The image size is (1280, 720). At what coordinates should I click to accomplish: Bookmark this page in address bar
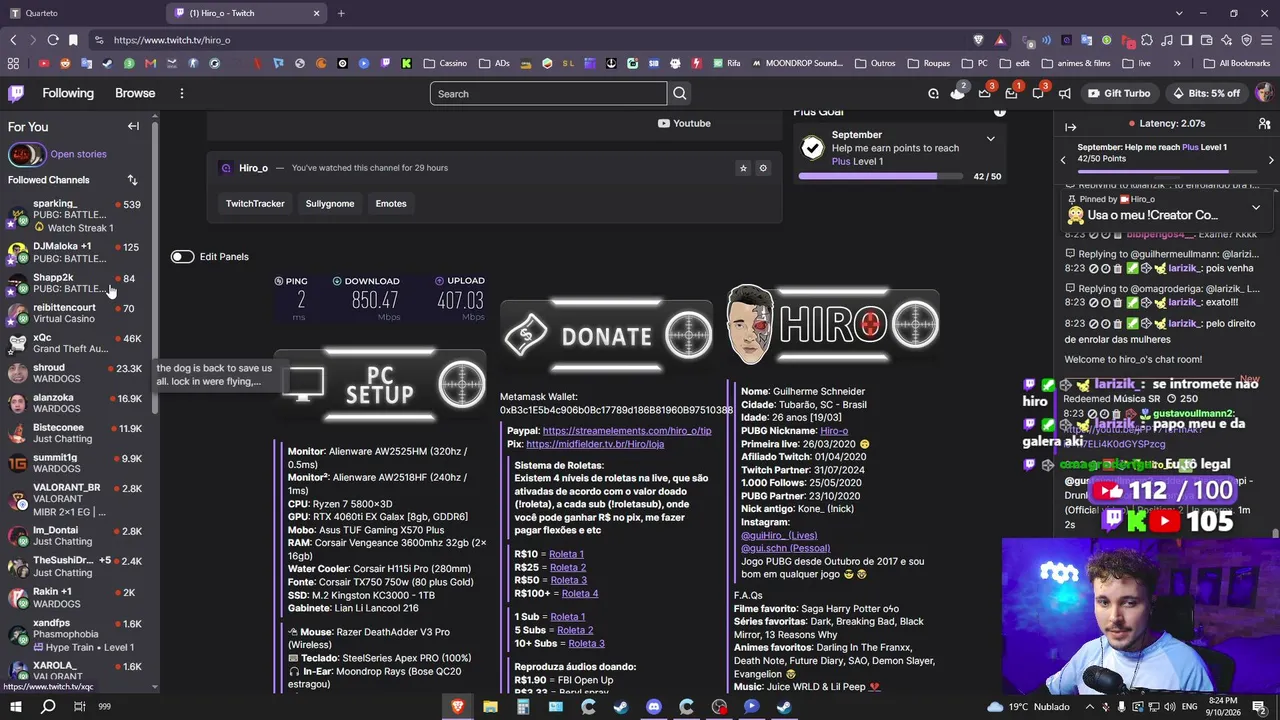click(x=73, y=40)
